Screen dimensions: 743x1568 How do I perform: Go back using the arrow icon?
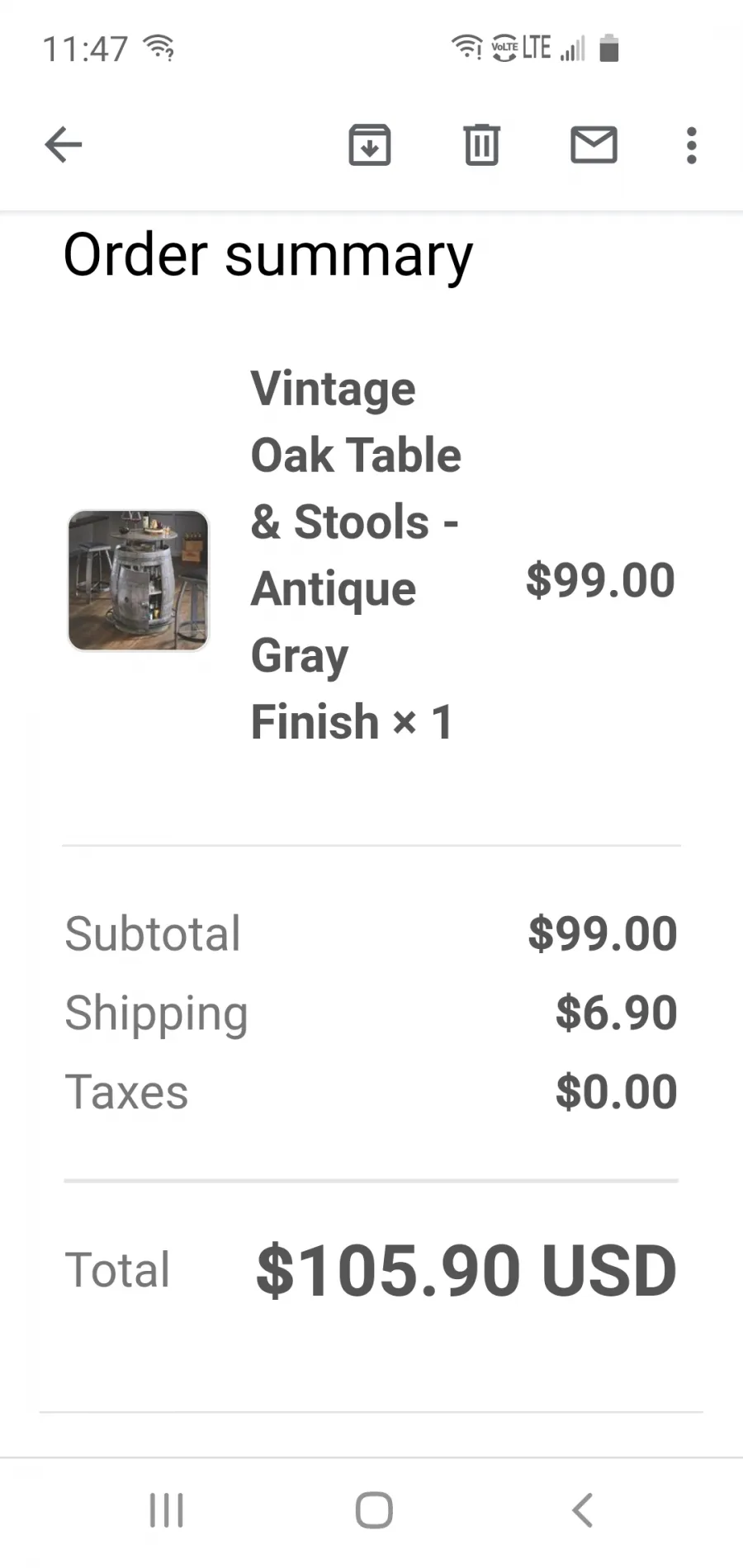point(64,145)
